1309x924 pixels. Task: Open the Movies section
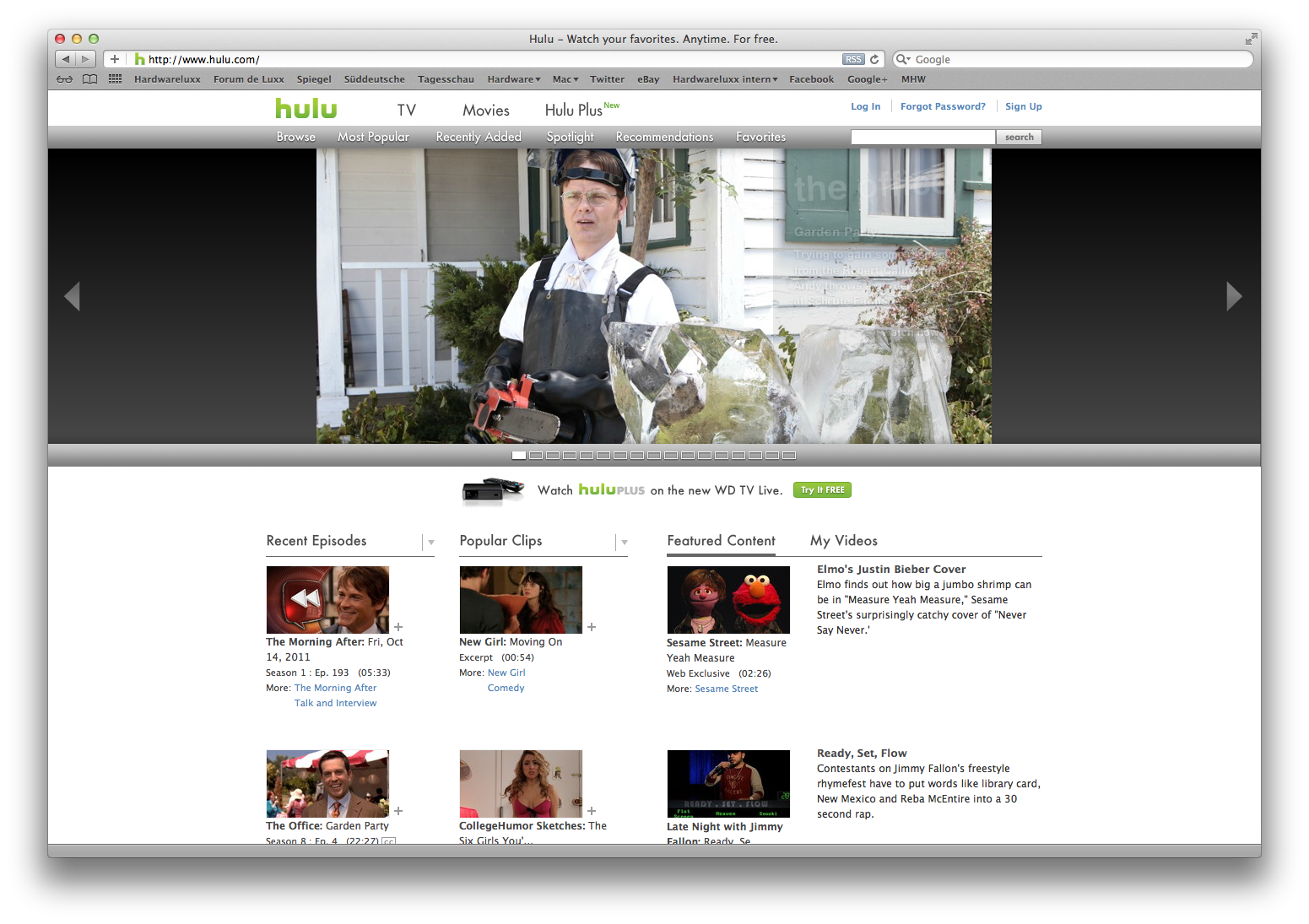click(x=486, y=111)
